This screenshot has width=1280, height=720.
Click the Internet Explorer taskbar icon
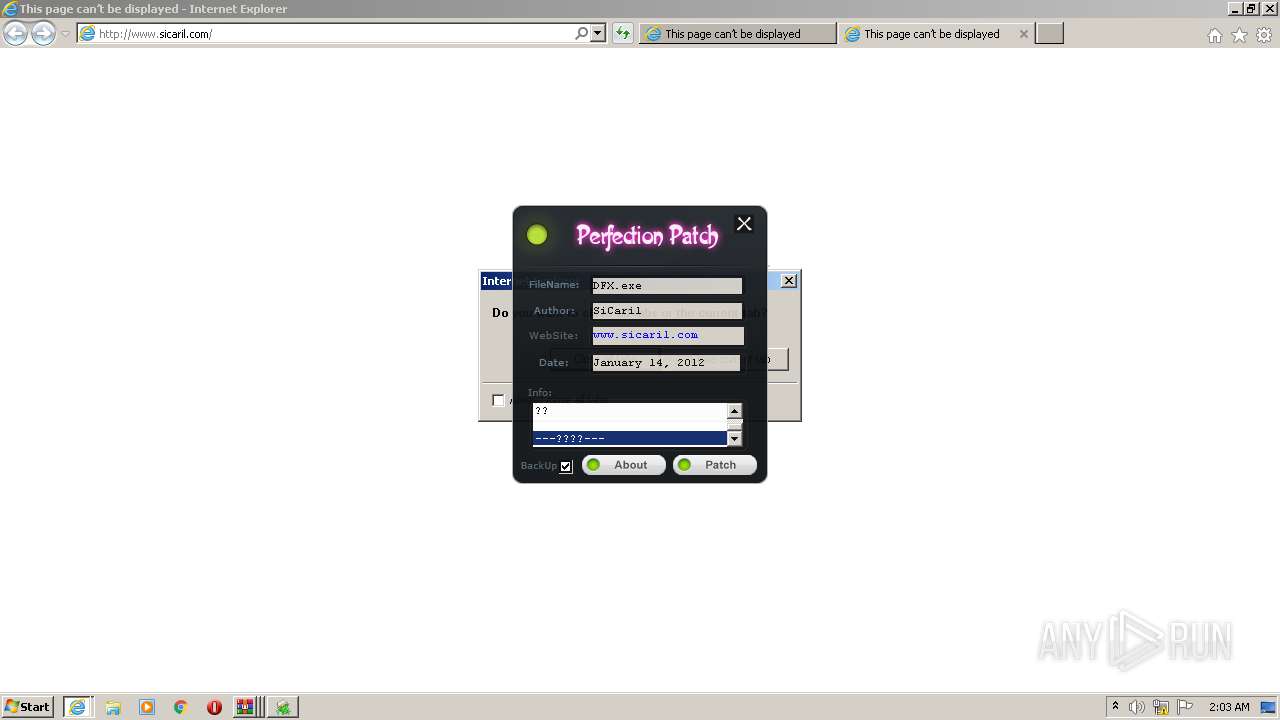[x=77, y=707]
